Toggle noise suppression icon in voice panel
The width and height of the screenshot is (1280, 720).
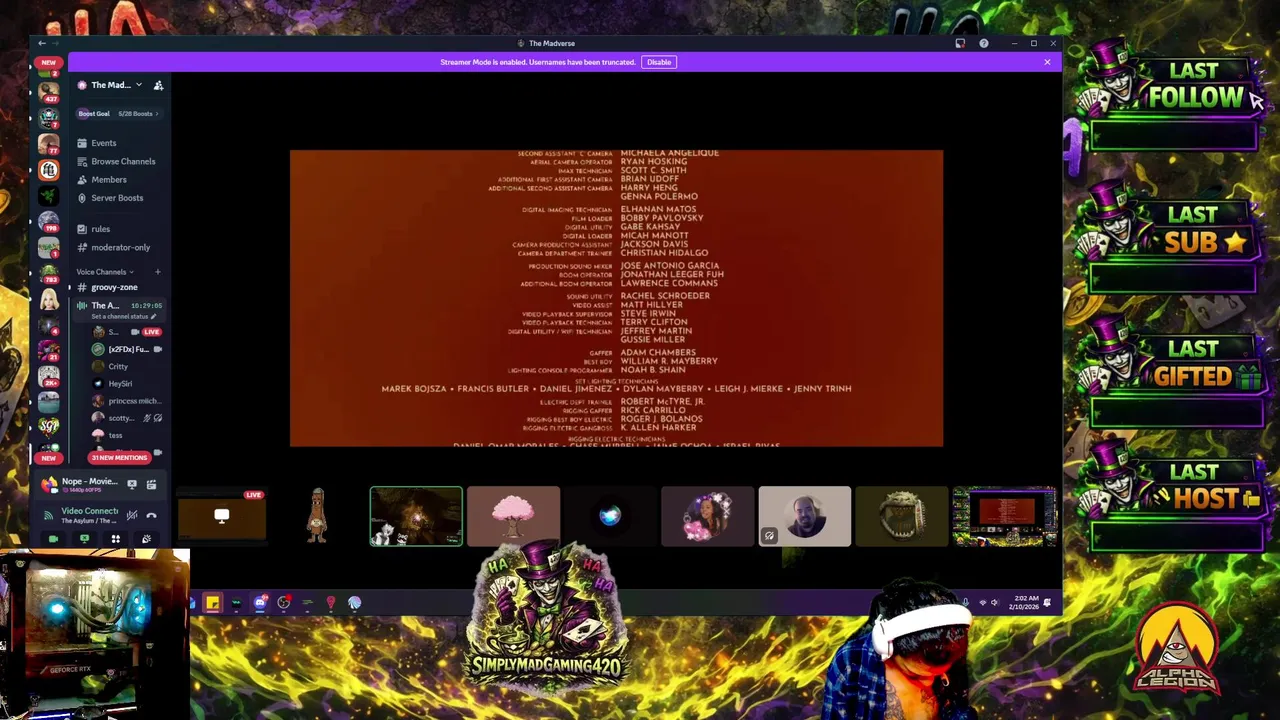[132, 515]
